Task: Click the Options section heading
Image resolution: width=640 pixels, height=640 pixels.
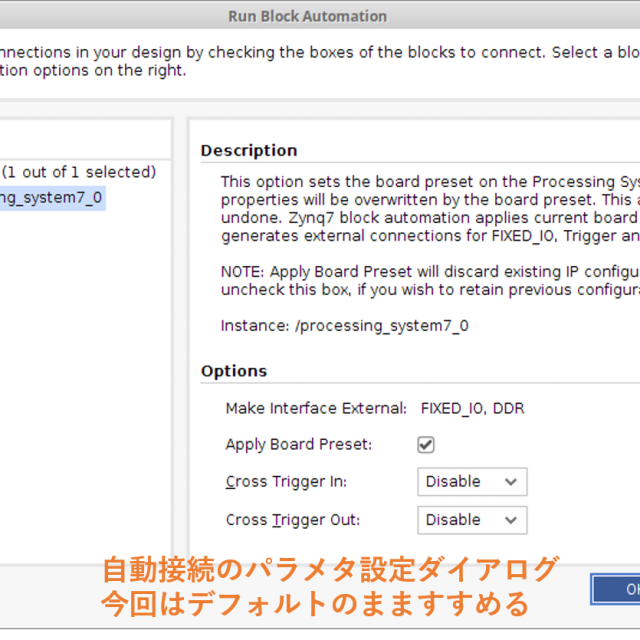Action: [234, 371]
